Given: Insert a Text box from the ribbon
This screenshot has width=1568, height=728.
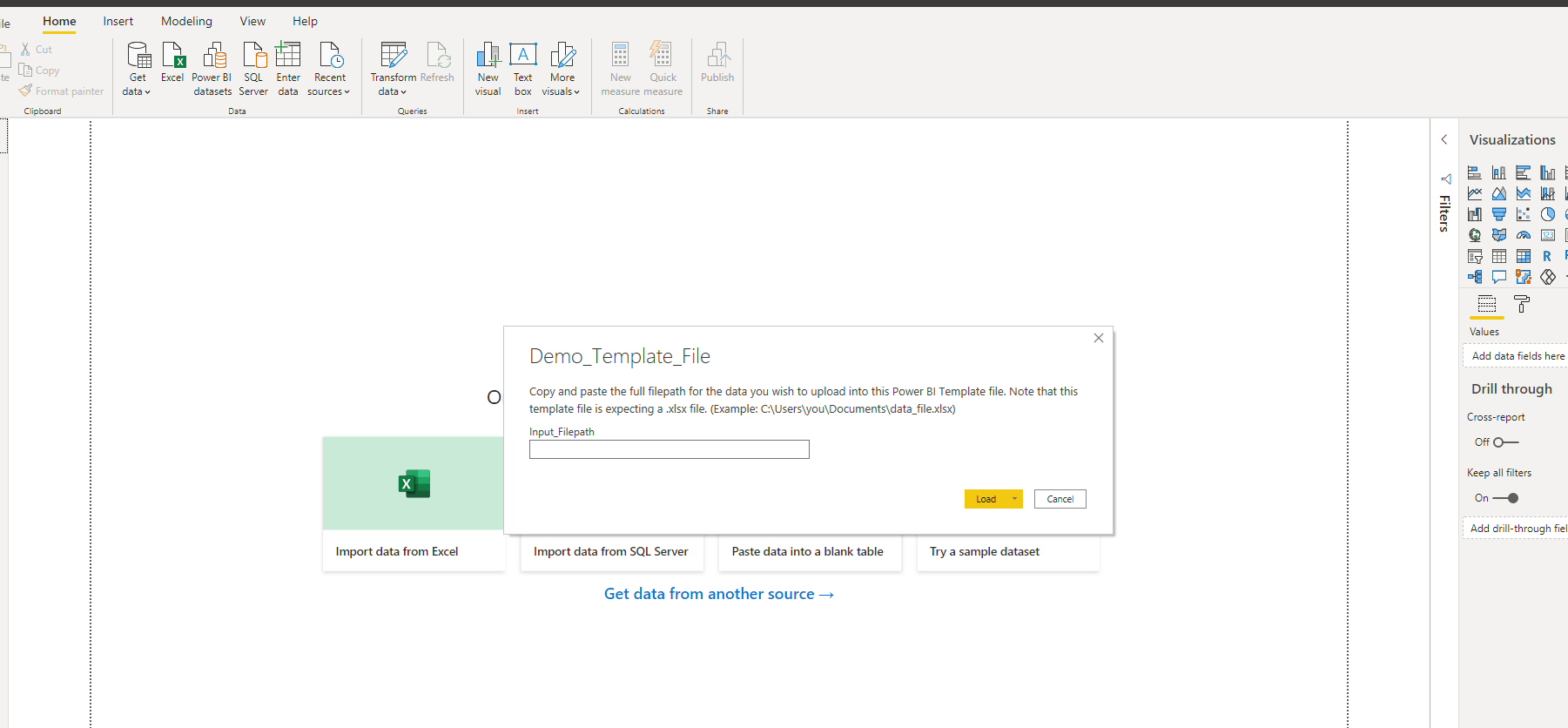Looking at the screenshot, I should click(x=522, y=68).
